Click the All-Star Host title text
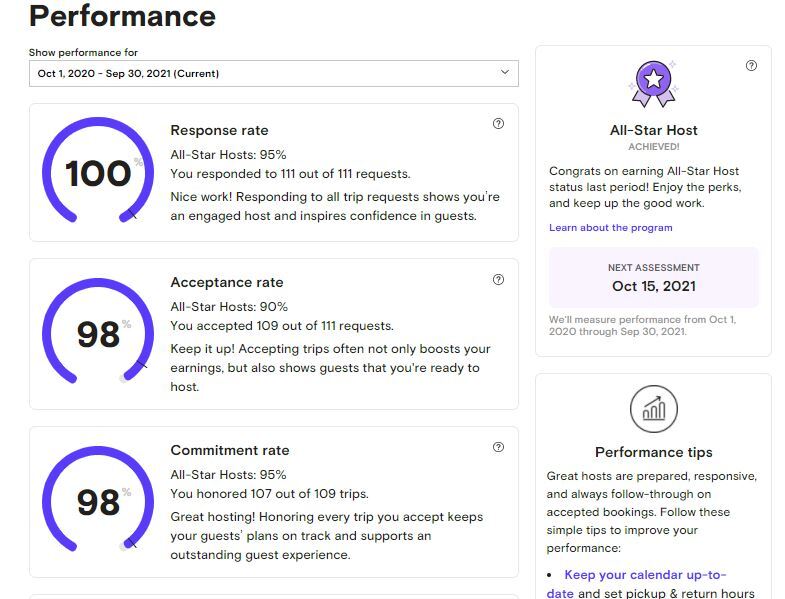Screen dimensions: 785x599 tap(653, 130)
